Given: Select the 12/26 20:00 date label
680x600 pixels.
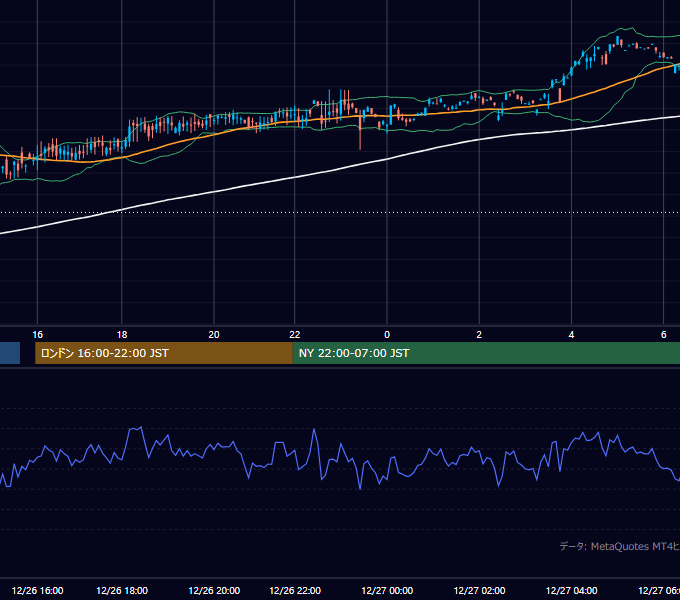Looking at the screenshot, I should 214,590.
